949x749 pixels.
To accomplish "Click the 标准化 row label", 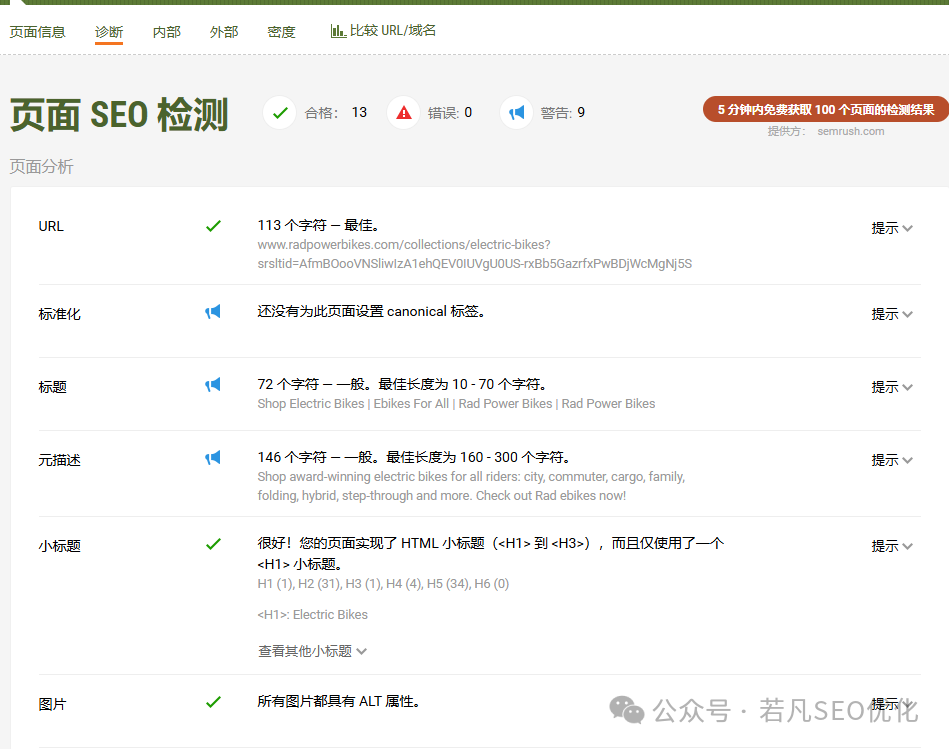I will [59, 314].
